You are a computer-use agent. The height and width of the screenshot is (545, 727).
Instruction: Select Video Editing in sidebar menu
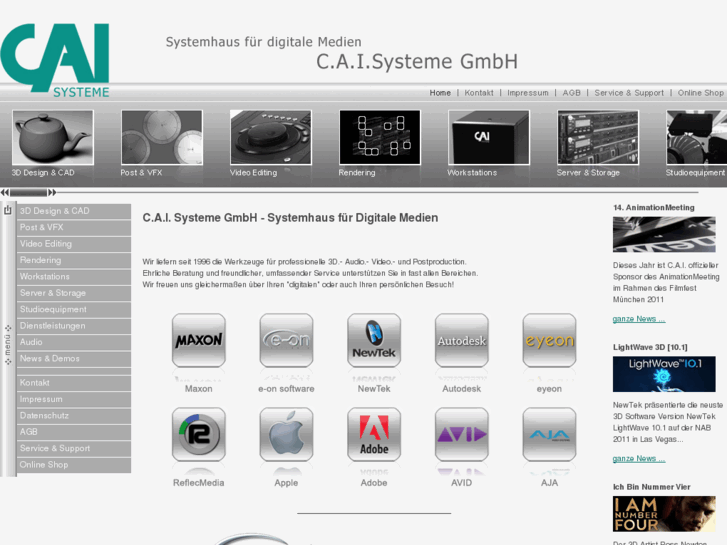(74, 244)
